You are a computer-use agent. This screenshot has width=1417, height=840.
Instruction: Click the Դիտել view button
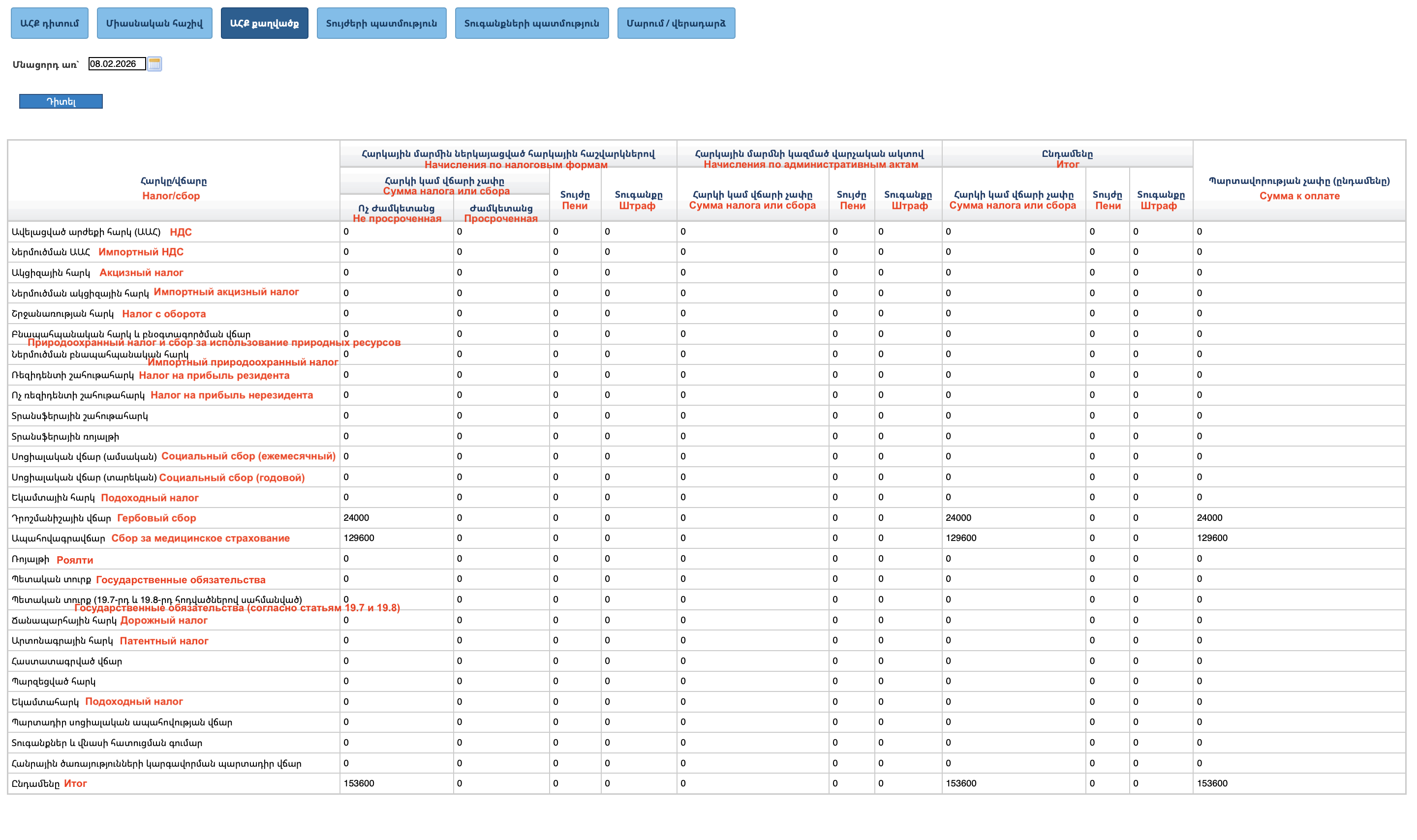(x=61, y=101)
